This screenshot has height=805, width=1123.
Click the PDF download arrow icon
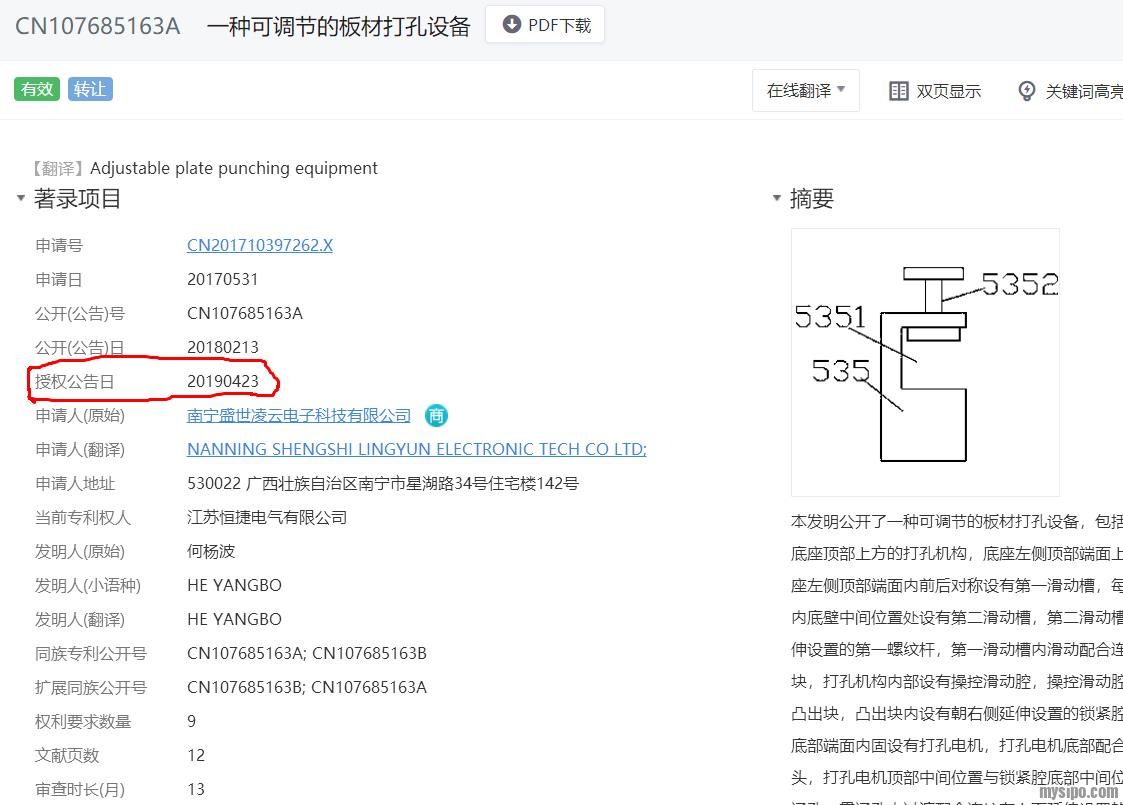511,25
